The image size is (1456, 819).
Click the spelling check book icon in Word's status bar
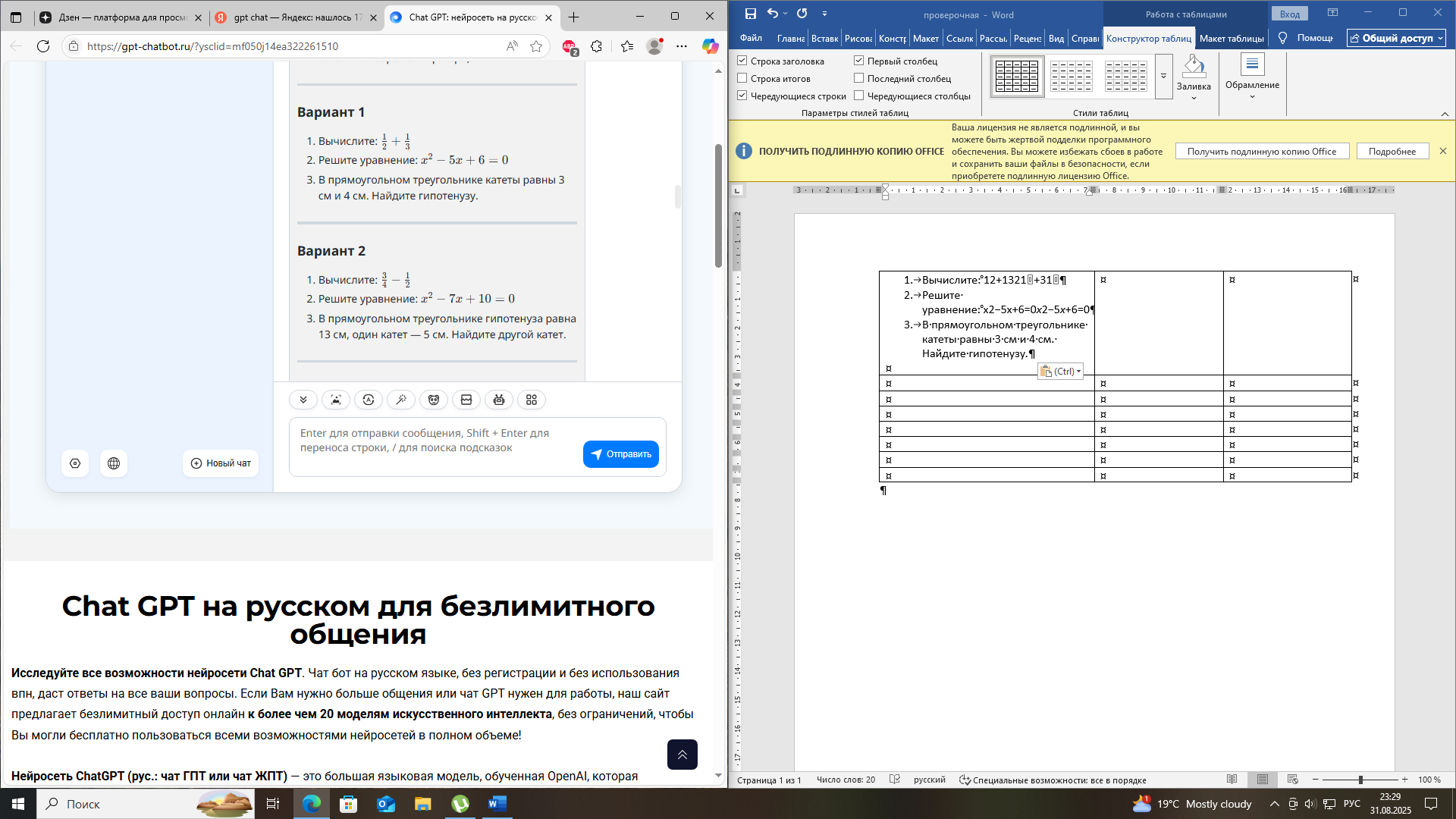(895, 780)
